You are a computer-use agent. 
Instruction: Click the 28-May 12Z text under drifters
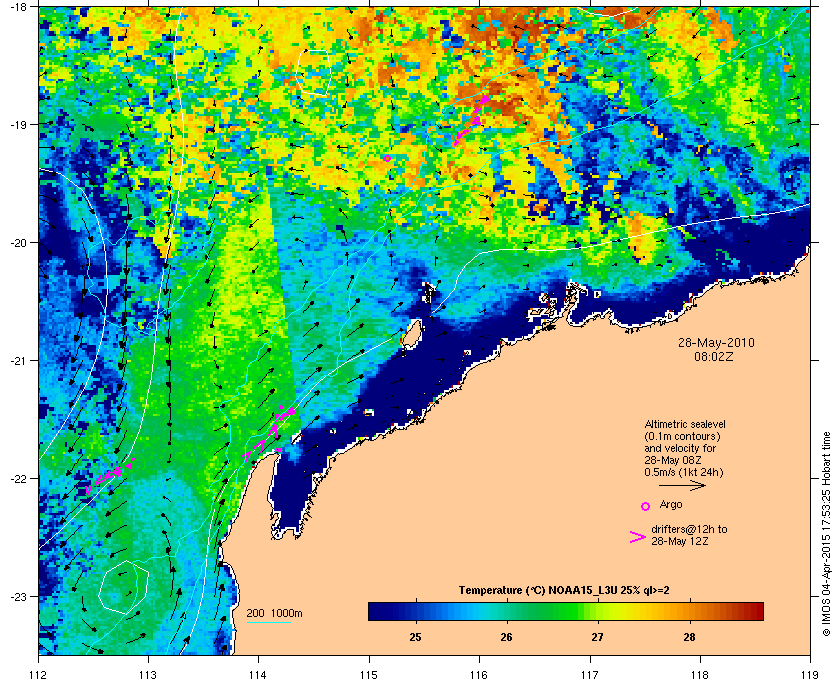679,541
